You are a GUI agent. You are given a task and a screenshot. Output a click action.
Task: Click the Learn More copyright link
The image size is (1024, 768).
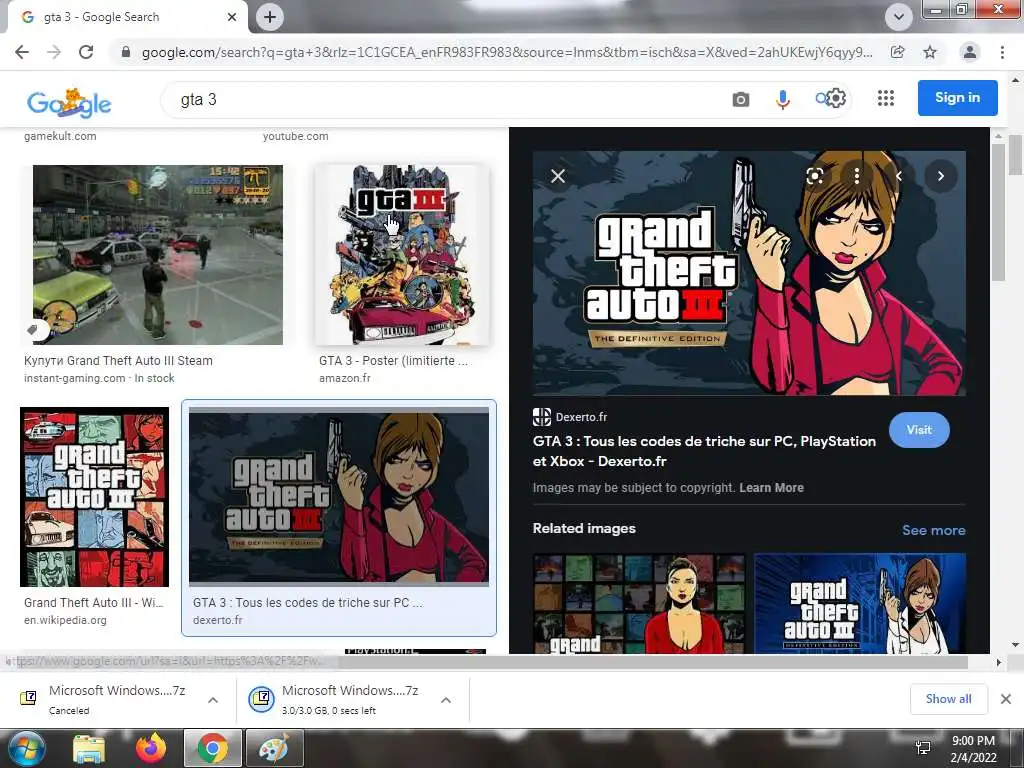click(771, 488)
